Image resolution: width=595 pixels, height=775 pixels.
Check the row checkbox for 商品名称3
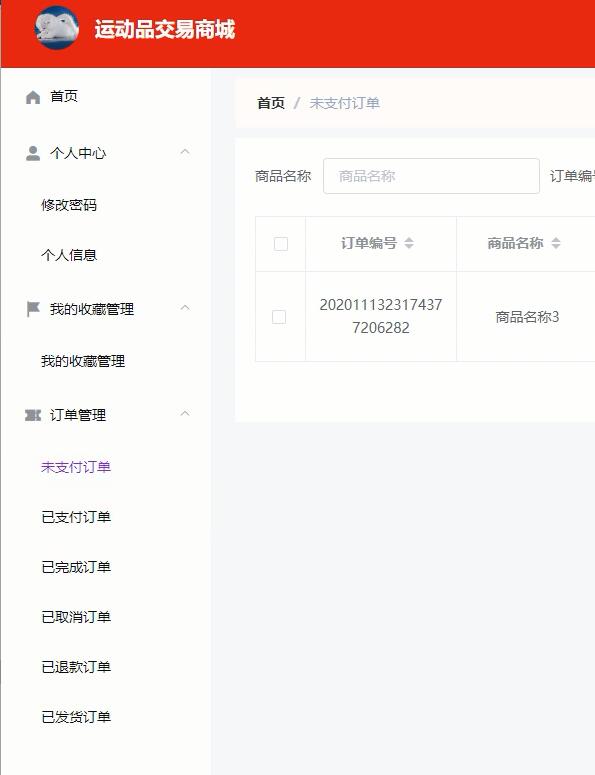click(x=279, y=317)
